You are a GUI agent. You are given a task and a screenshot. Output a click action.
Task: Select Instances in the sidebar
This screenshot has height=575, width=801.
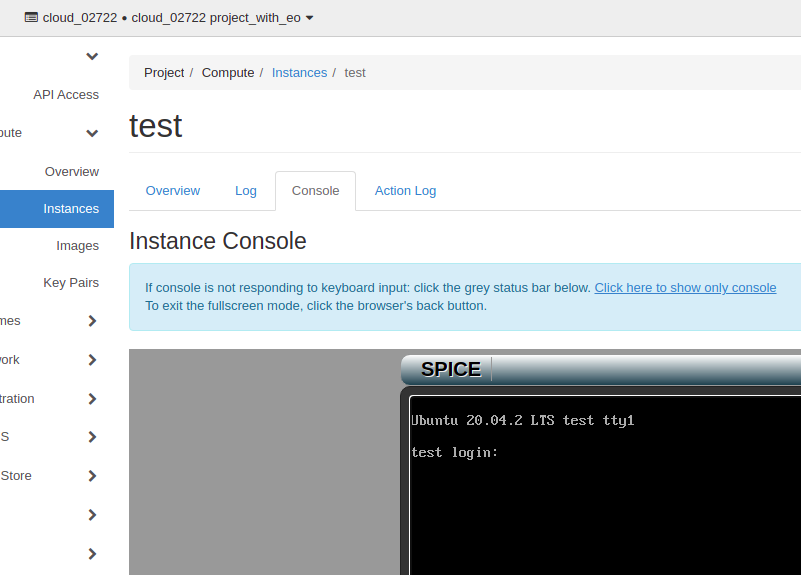(70, 209)
